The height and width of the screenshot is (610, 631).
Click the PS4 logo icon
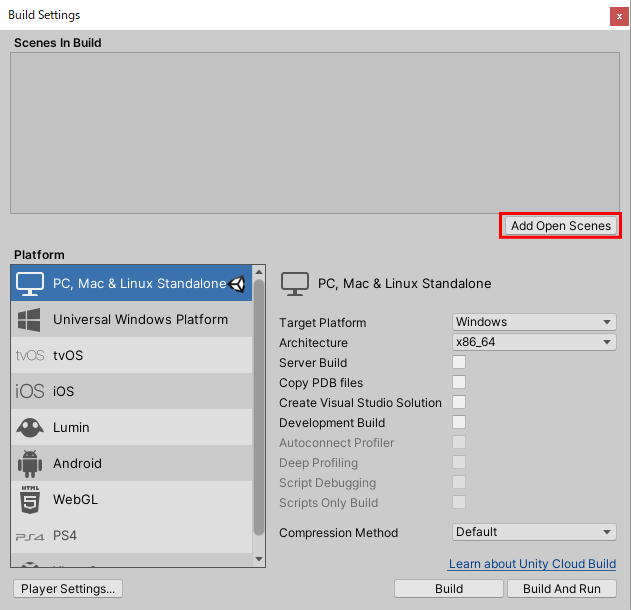point(29,536)
